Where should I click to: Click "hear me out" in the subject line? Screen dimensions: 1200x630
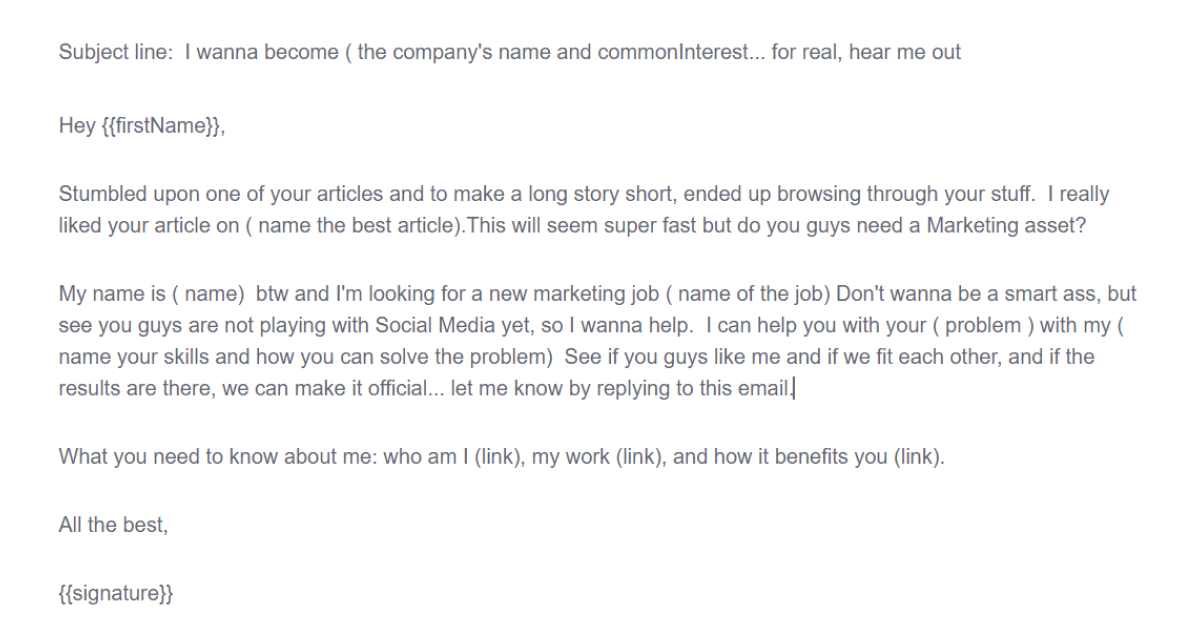(x=905, y=52)
